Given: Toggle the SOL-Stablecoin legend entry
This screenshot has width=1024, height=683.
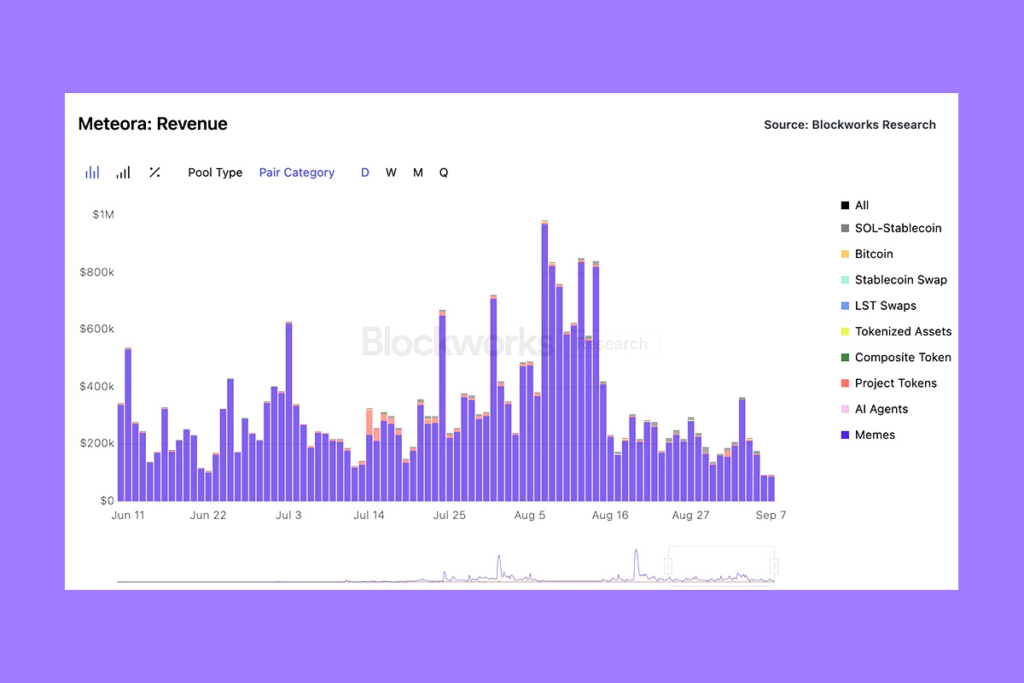Looking at the screenshot, I should 891,228.
